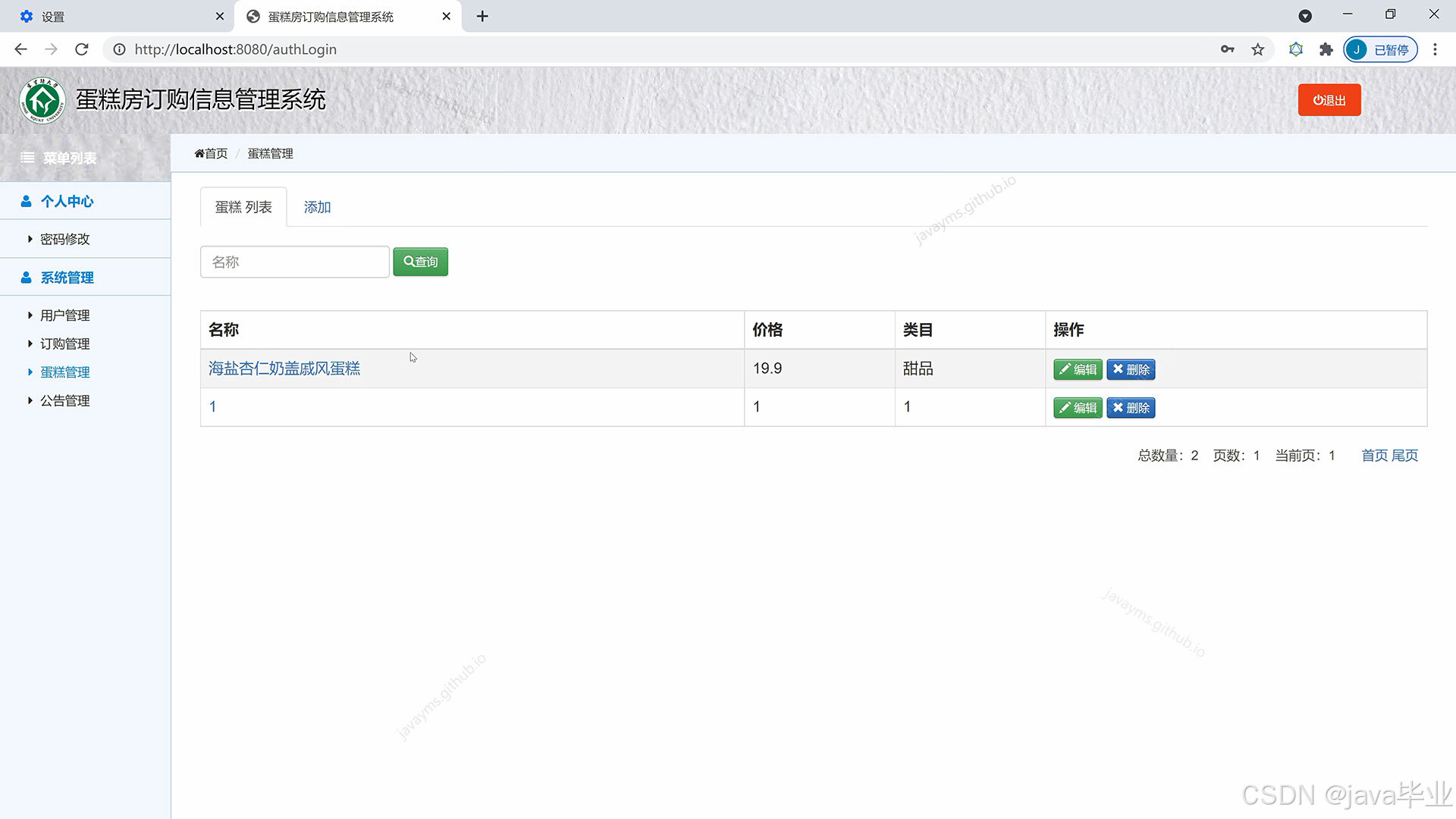Screen dimensions: 1456x819
Task: Edit the 海盐杏仁奶盖戚风蛋糕 row with 编辑
Action: point(1078,369)
